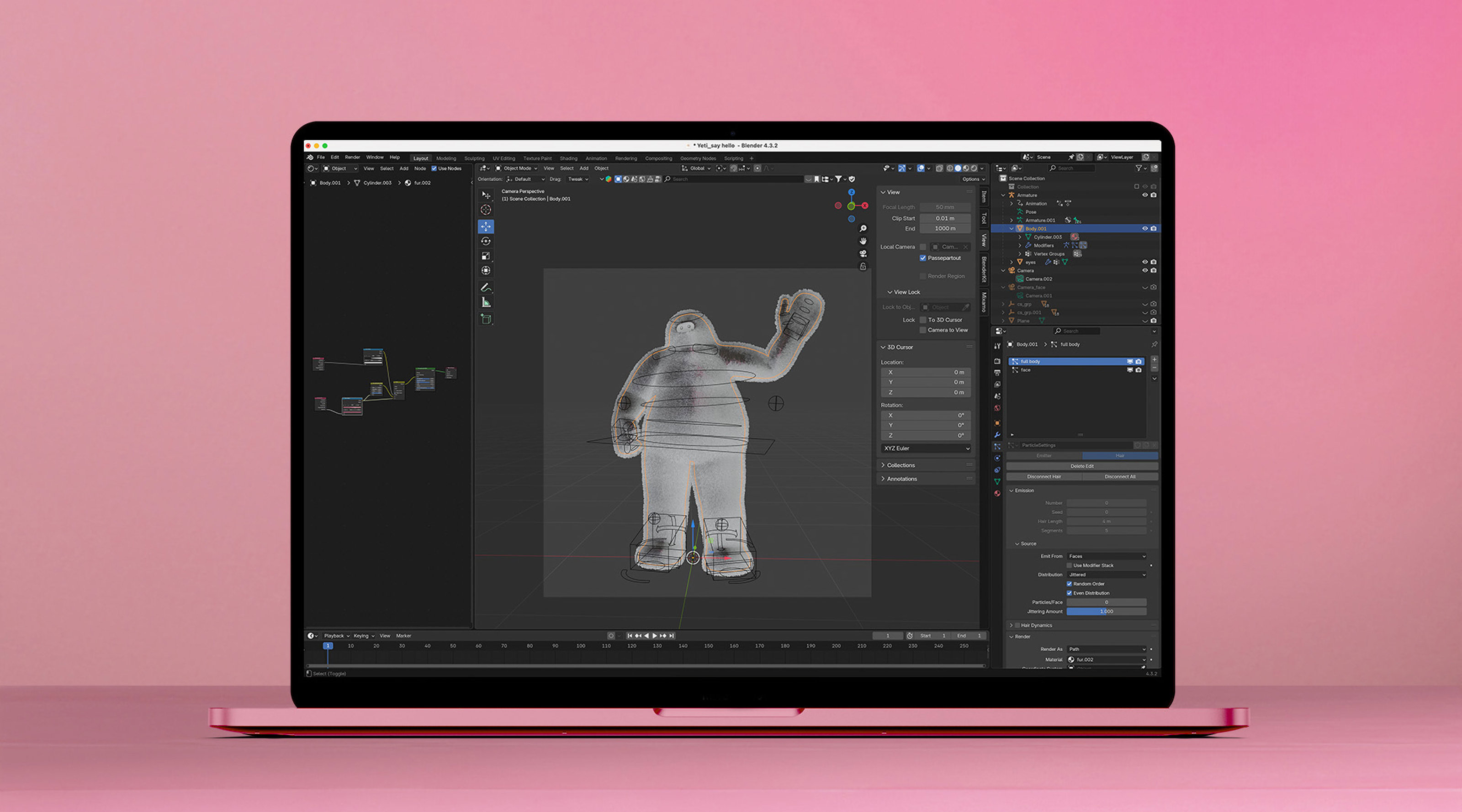
Task: Click the Disconnect Hair button
Action: 1044,477
